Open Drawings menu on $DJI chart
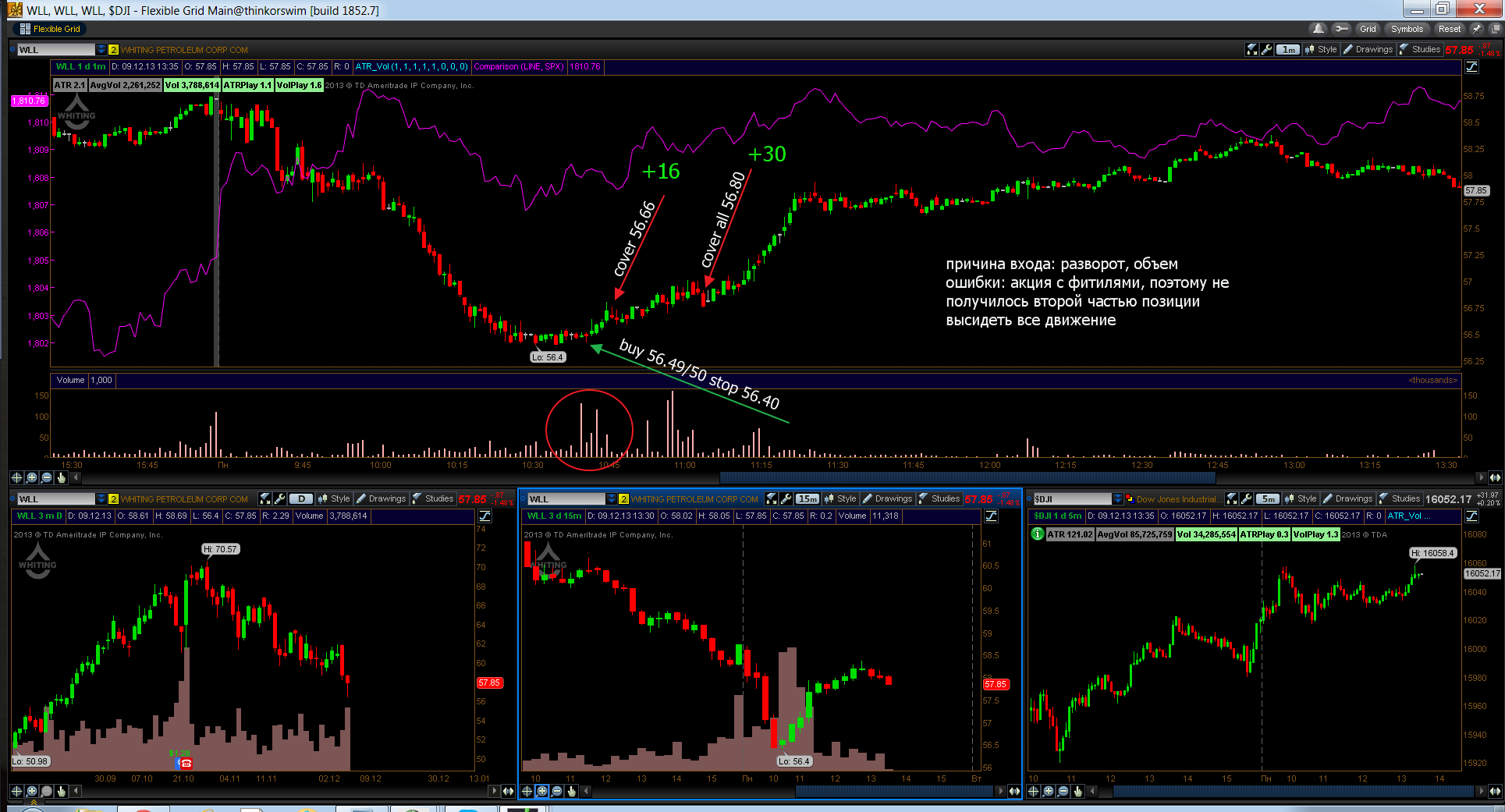The image size is (1505, 812). point(1347,498)
